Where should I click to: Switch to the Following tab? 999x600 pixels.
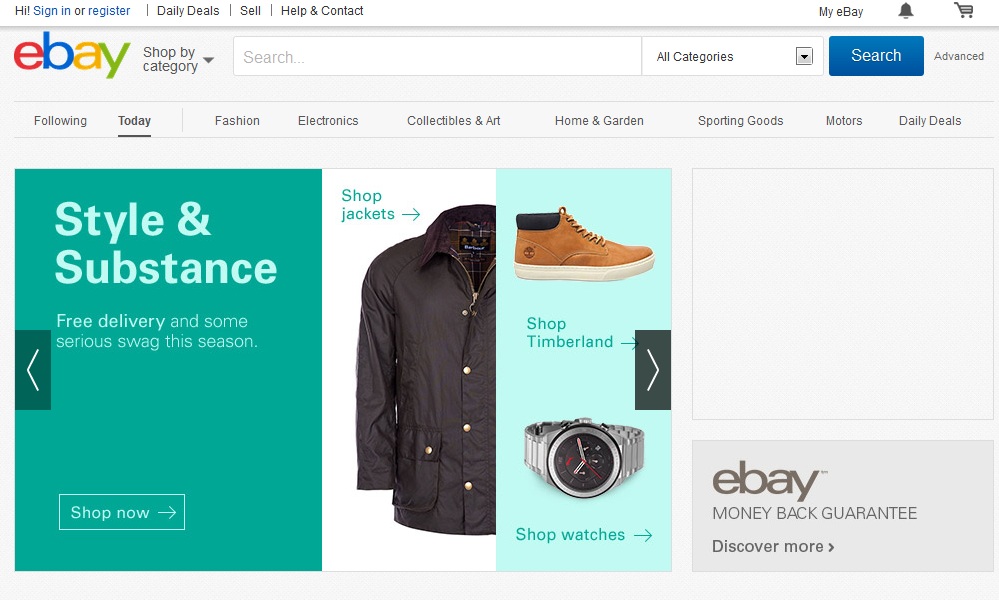(x=61, y=120)
